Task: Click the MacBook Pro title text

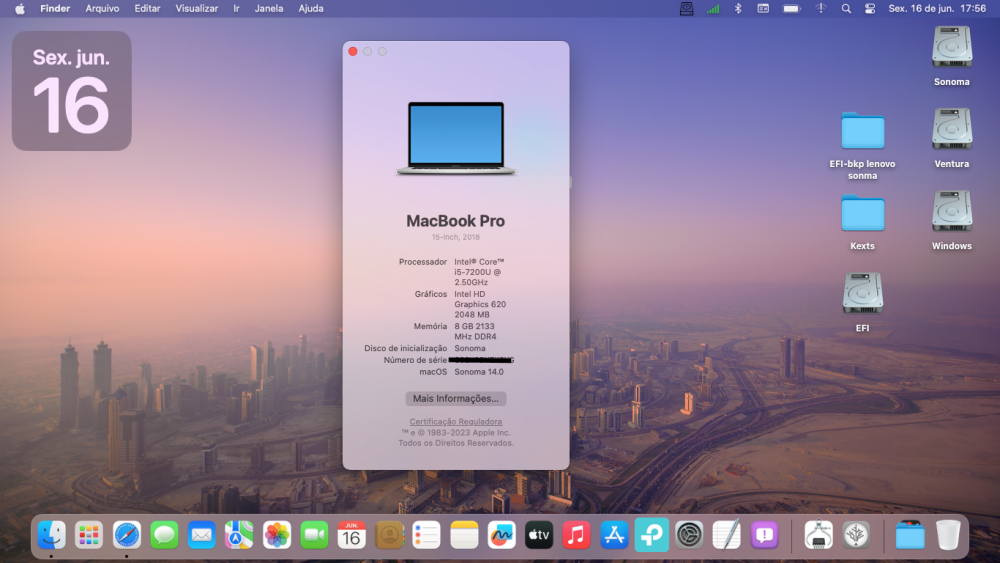Action: (x=455, y=221)
